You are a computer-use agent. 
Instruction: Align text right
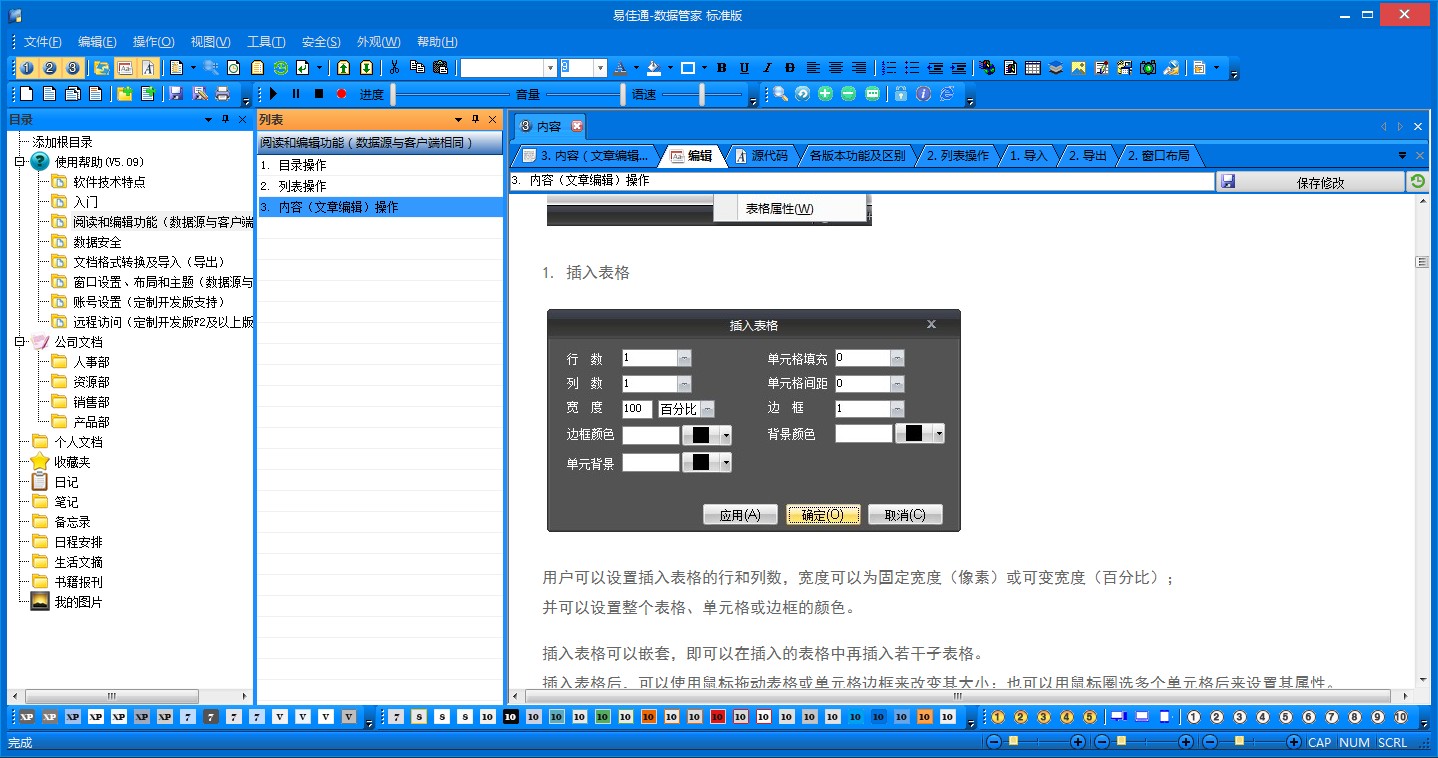[859, 68]
